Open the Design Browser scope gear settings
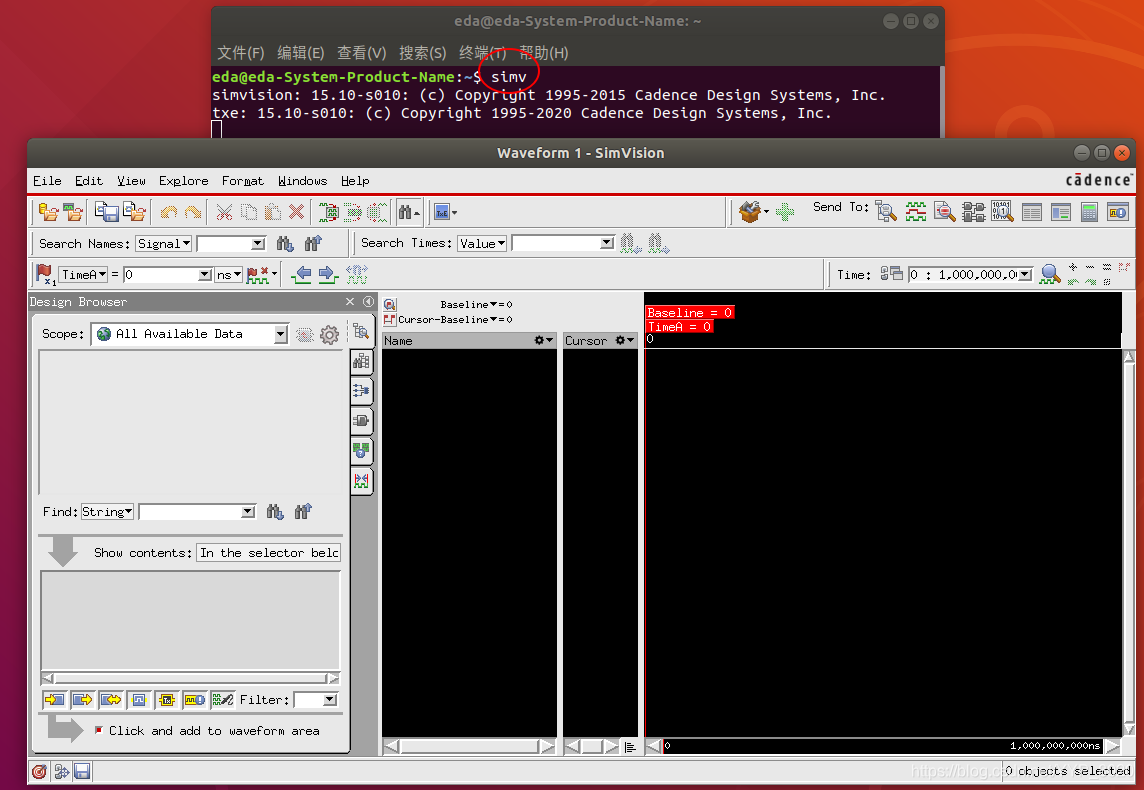The image size is (1144, 790). click(x=330, y=334)
